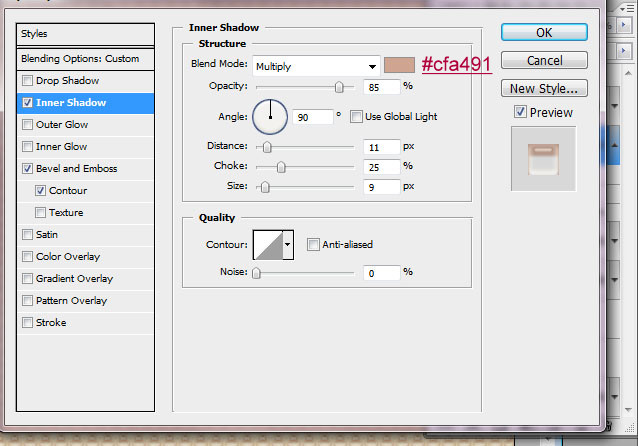Enable the Drop Shadow checkbox
The width and height of the screenshot is (638, 446).
27,81
